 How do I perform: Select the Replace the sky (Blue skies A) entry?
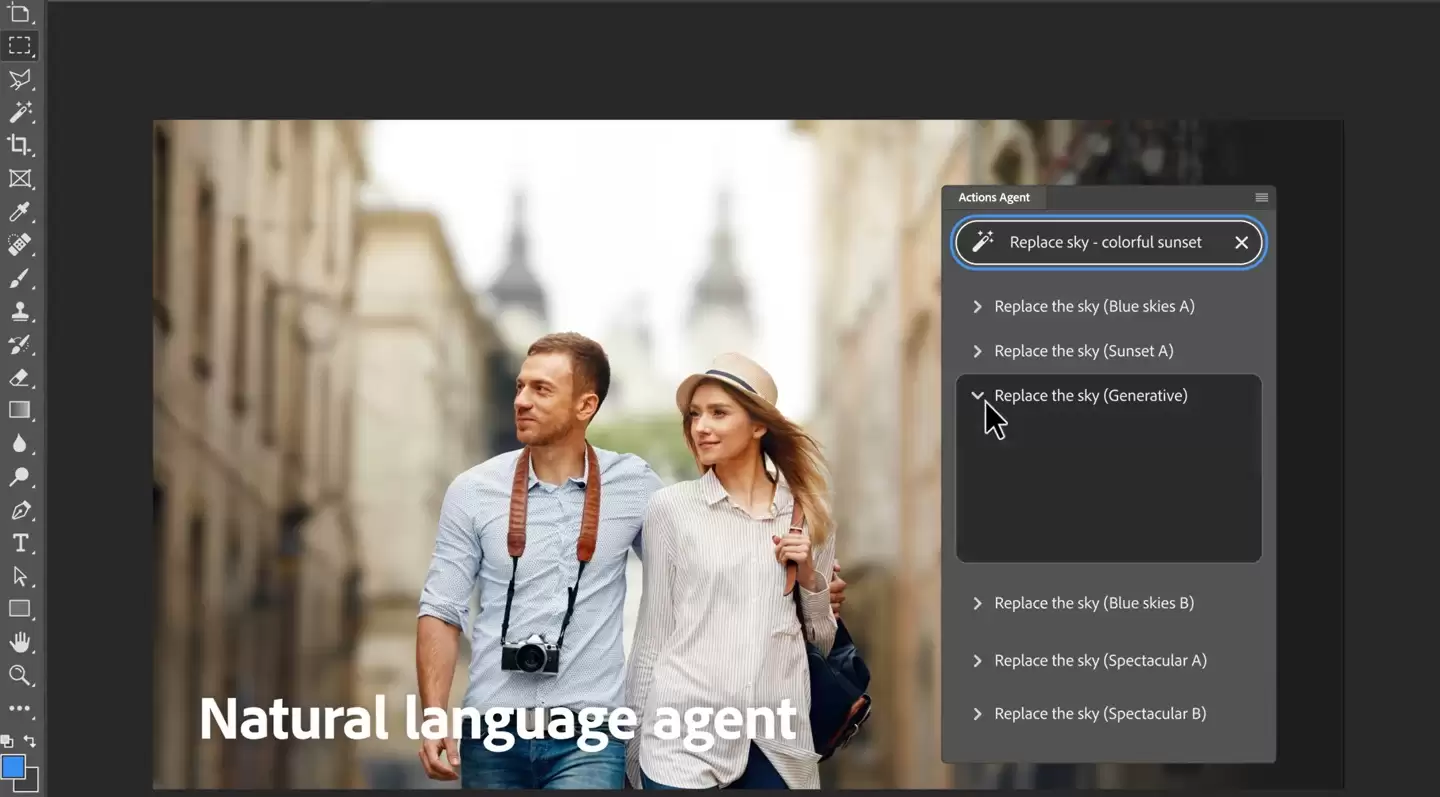(x=1094, y=306)
